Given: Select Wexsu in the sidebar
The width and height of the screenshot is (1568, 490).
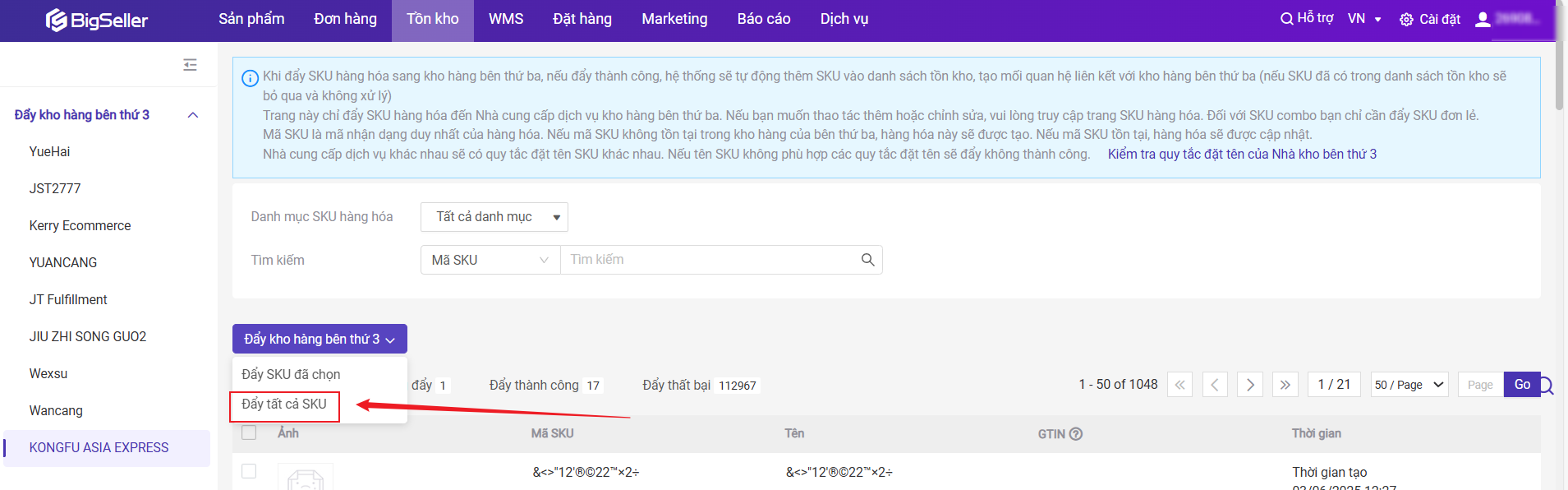Looking at the screenshot, I should (x=48, y=373).
